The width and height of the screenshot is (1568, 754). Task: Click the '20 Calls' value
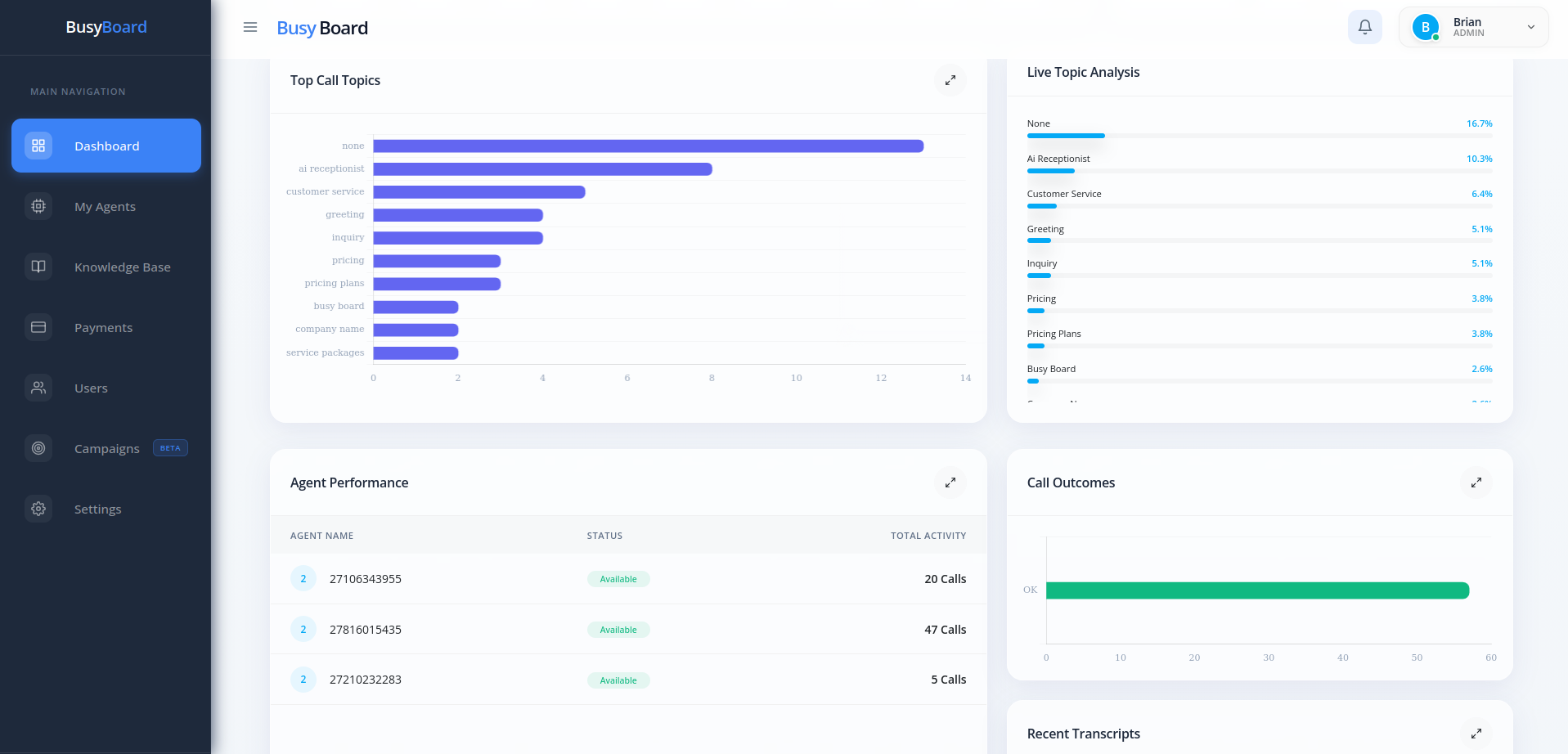[946, 579]
